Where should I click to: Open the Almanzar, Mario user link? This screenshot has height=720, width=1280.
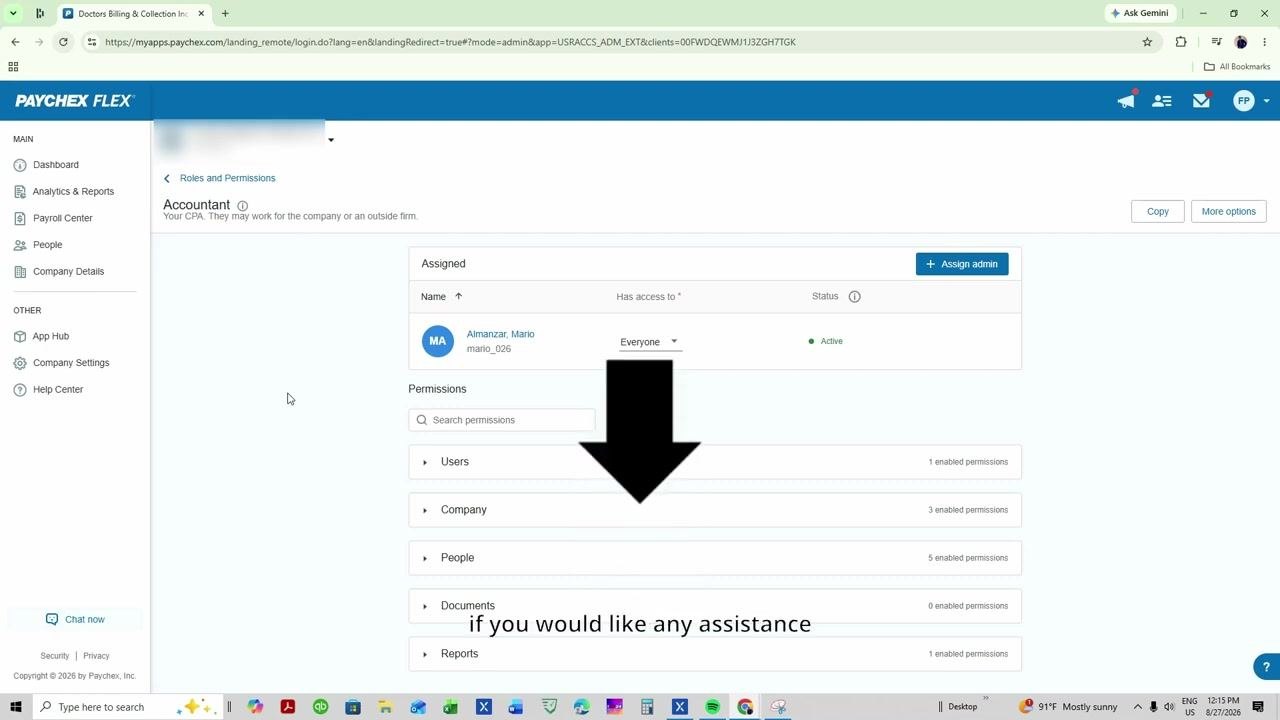pyautogui.click(x=500, y=334)
